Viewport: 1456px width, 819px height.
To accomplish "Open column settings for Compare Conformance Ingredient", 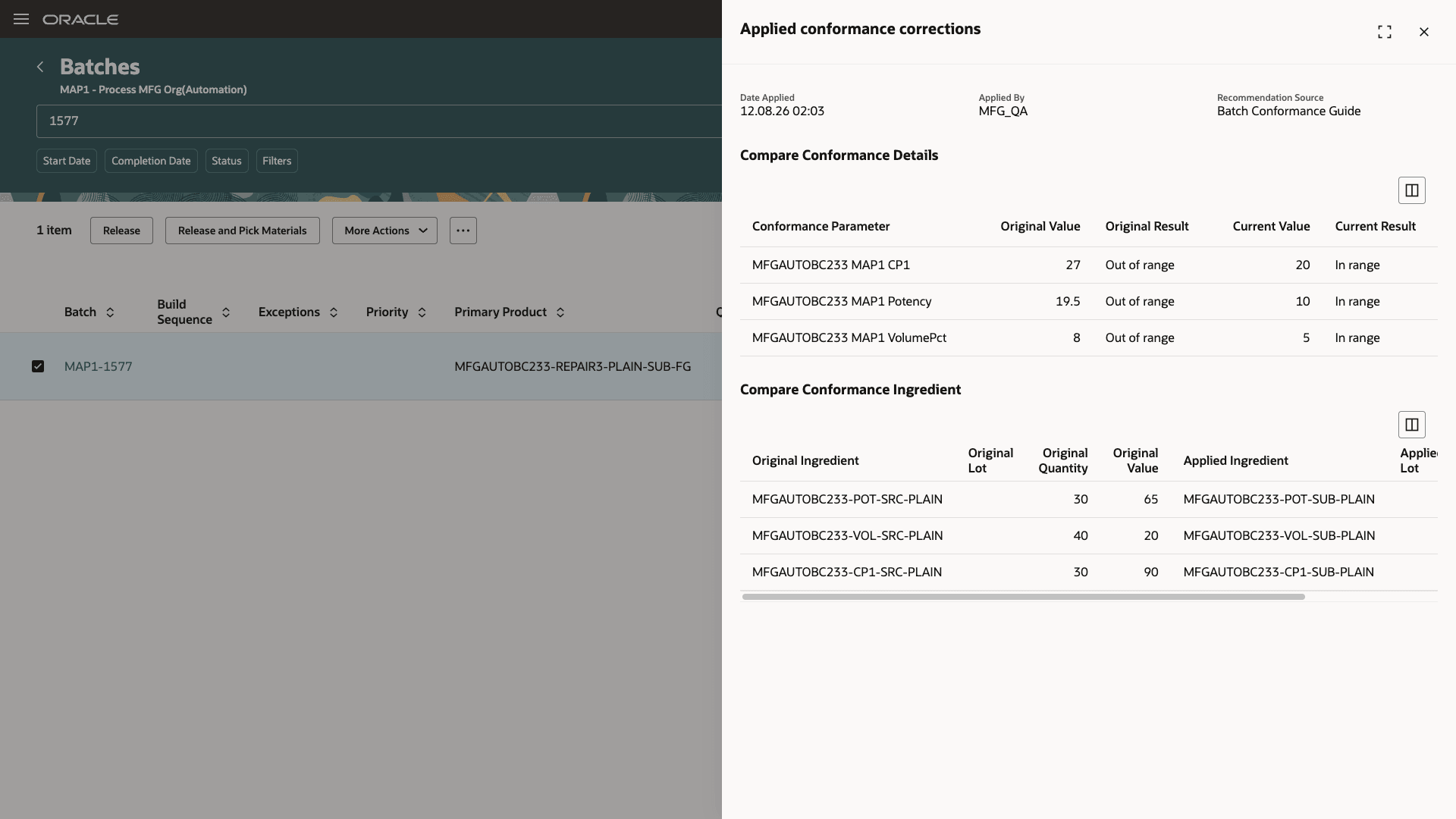I will [1411, 425].
